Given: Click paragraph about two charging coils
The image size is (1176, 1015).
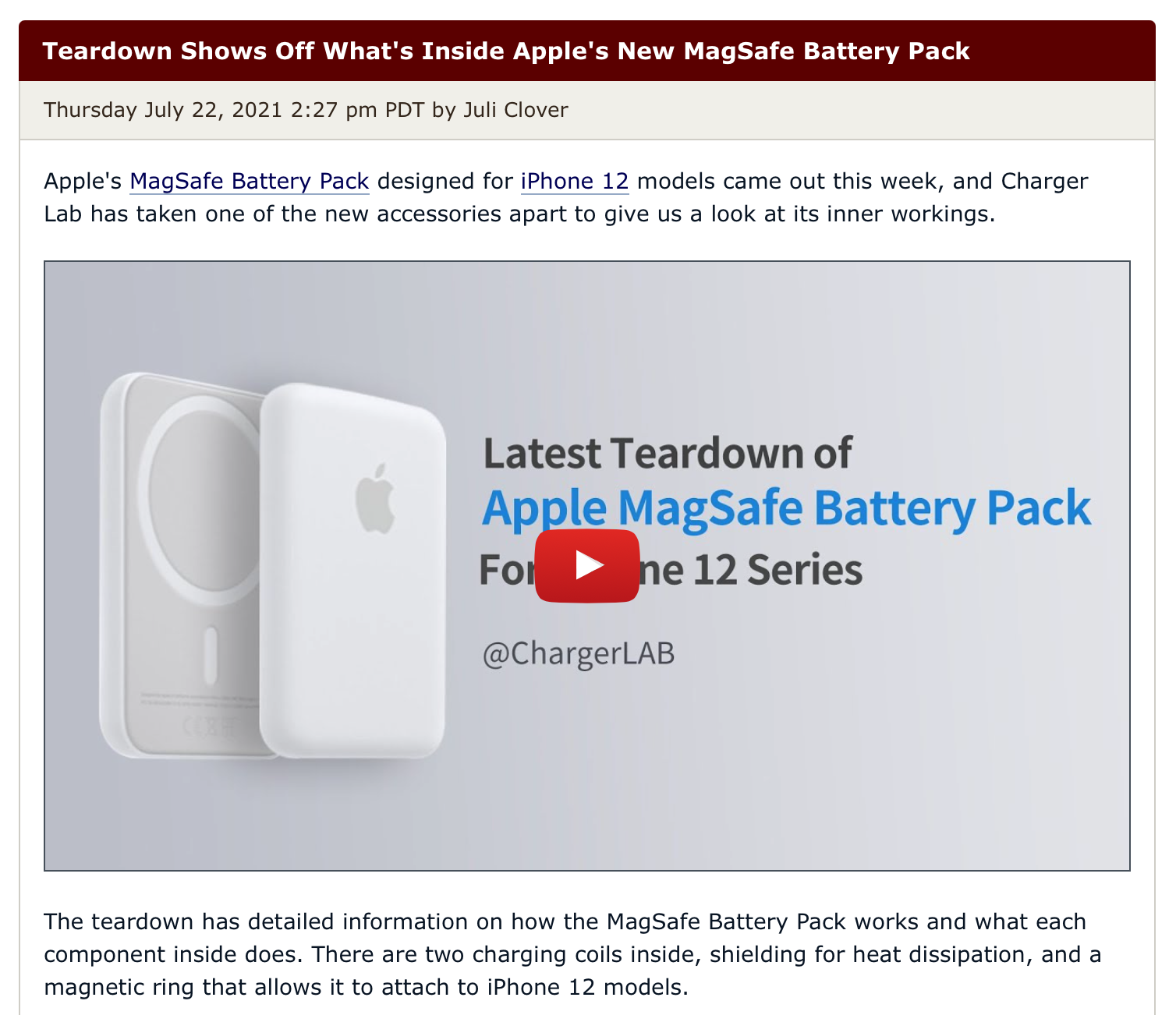Looking at the screenshot, I should (x=572, y=954).
